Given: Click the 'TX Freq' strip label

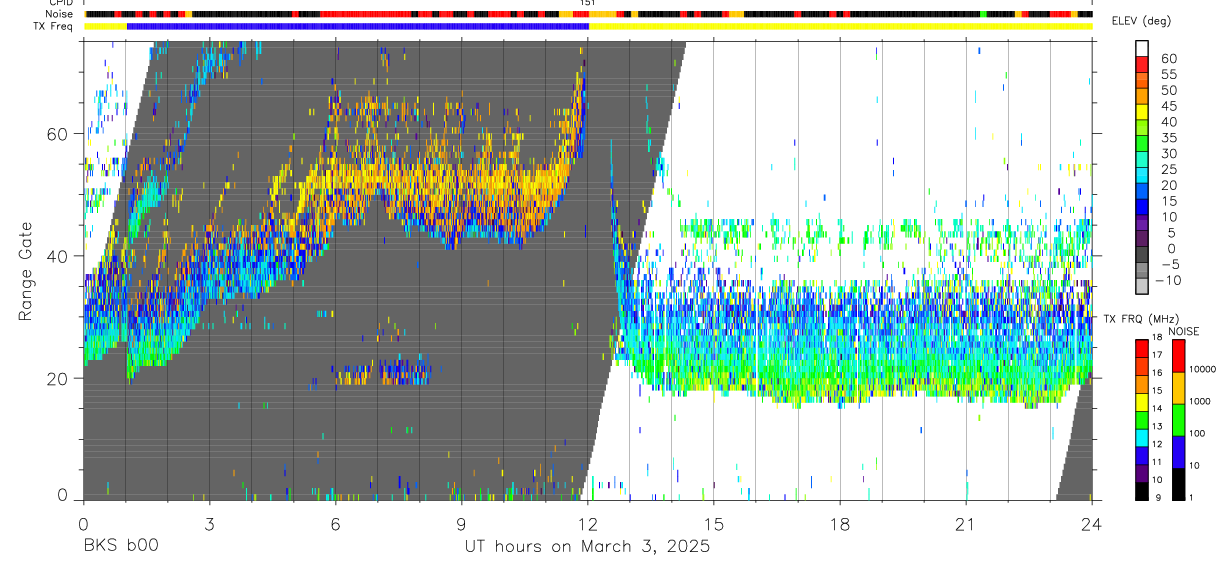Looking at the screenshot, I should 53,26.
